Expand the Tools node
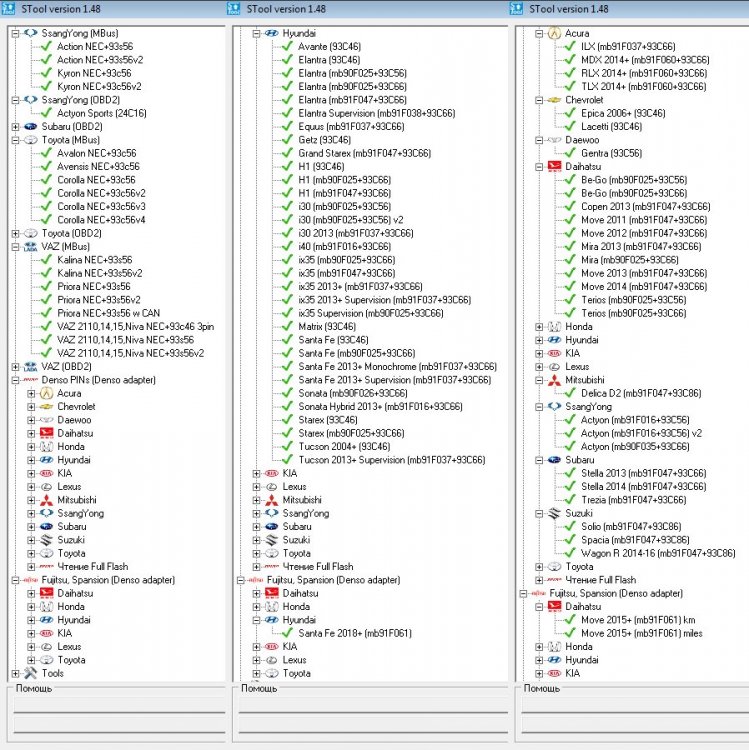749x750 pixels. [15, 673]
